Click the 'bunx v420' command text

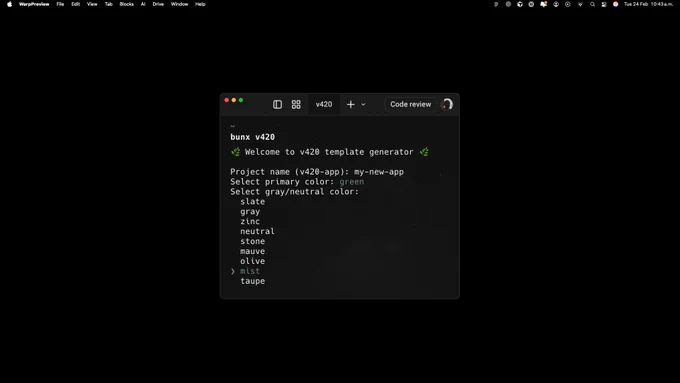tap(252, 137)
